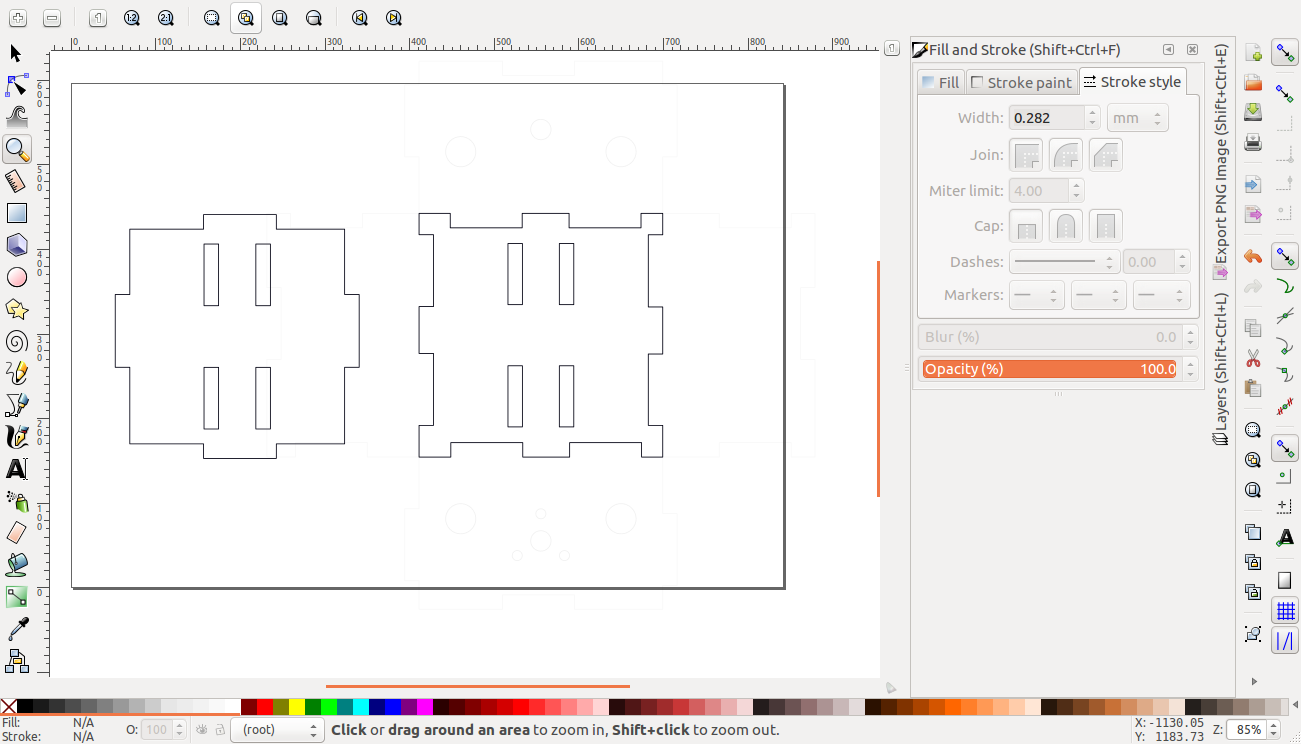
Task: Open the Layers side panel tab
Action: point(1220,370)
